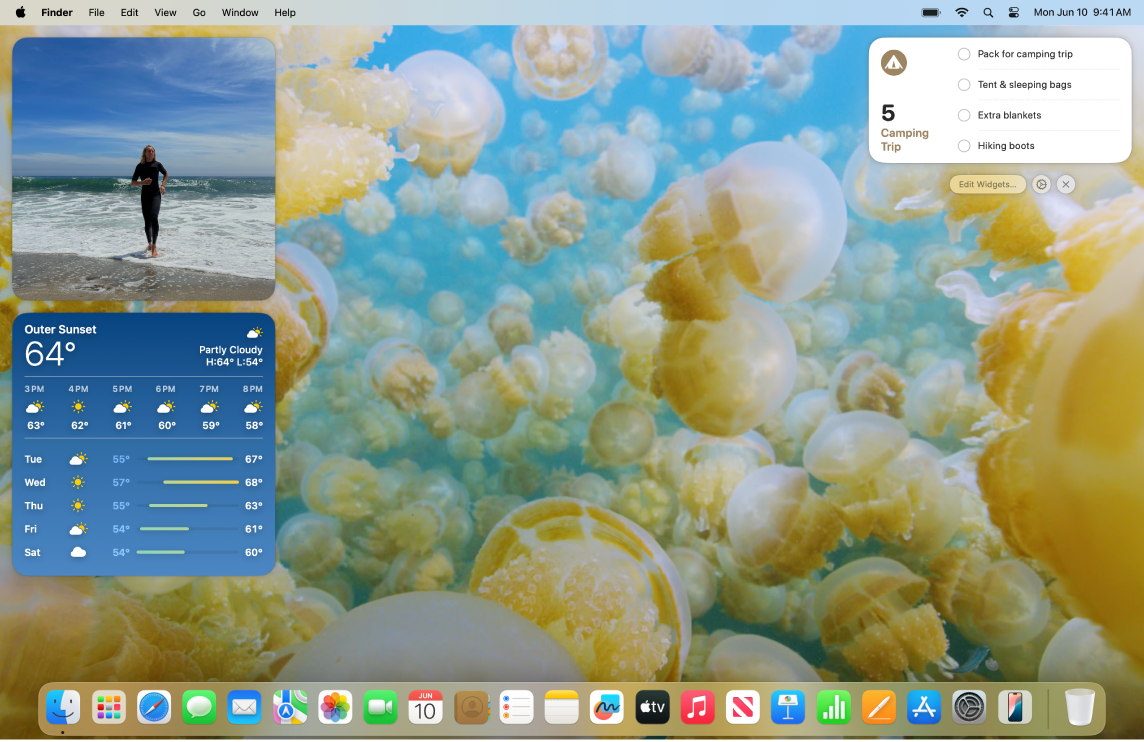
Task: Open the Stocks app icon
Action: (x=833, y=707)
